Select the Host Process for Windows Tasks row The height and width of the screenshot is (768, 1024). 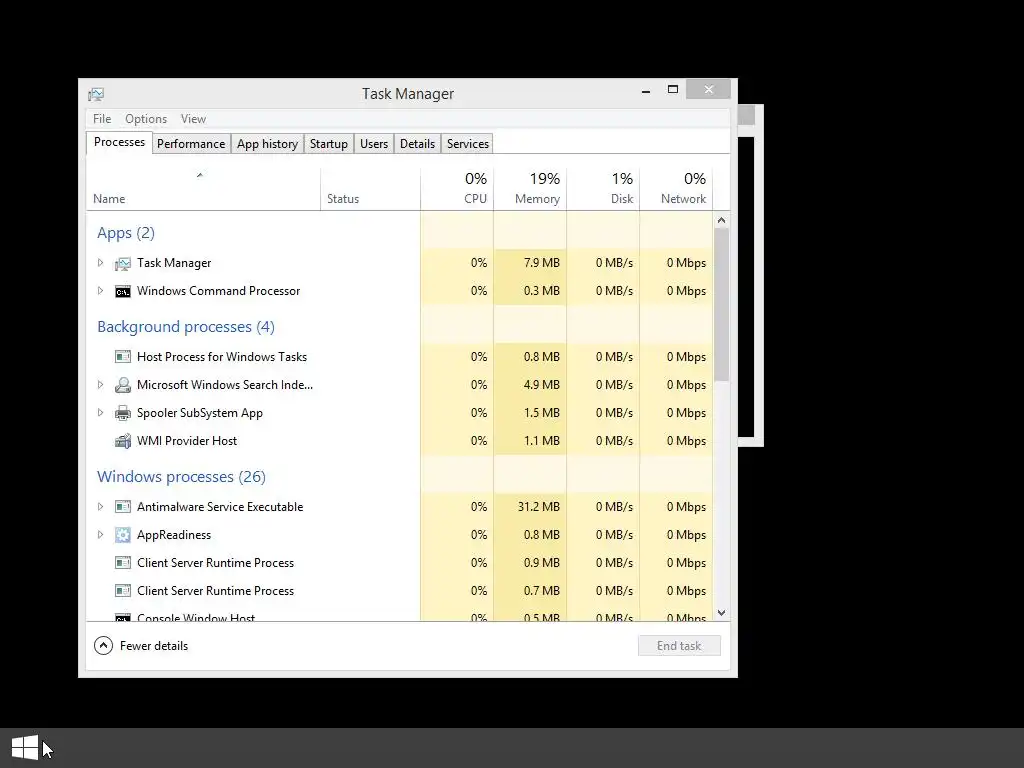(x=400, y=357)
